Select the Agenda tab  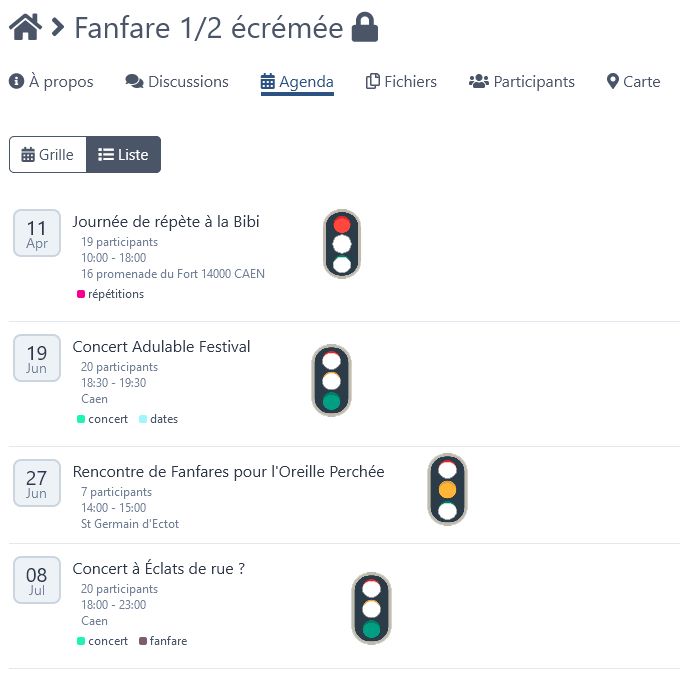[x=297, y=82]
